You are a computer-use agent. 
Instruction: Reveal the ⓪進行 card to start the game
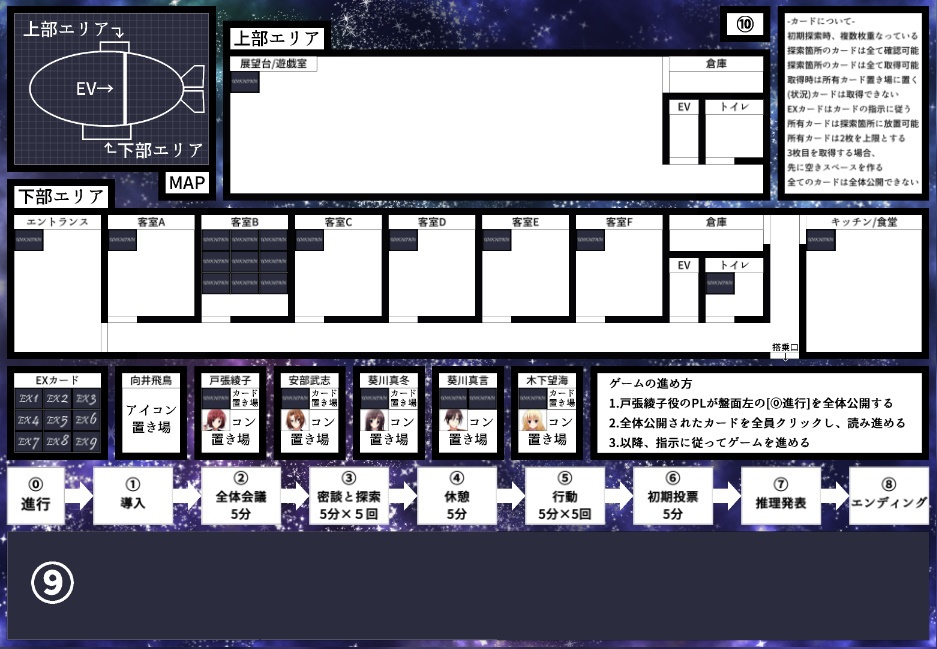37,496
